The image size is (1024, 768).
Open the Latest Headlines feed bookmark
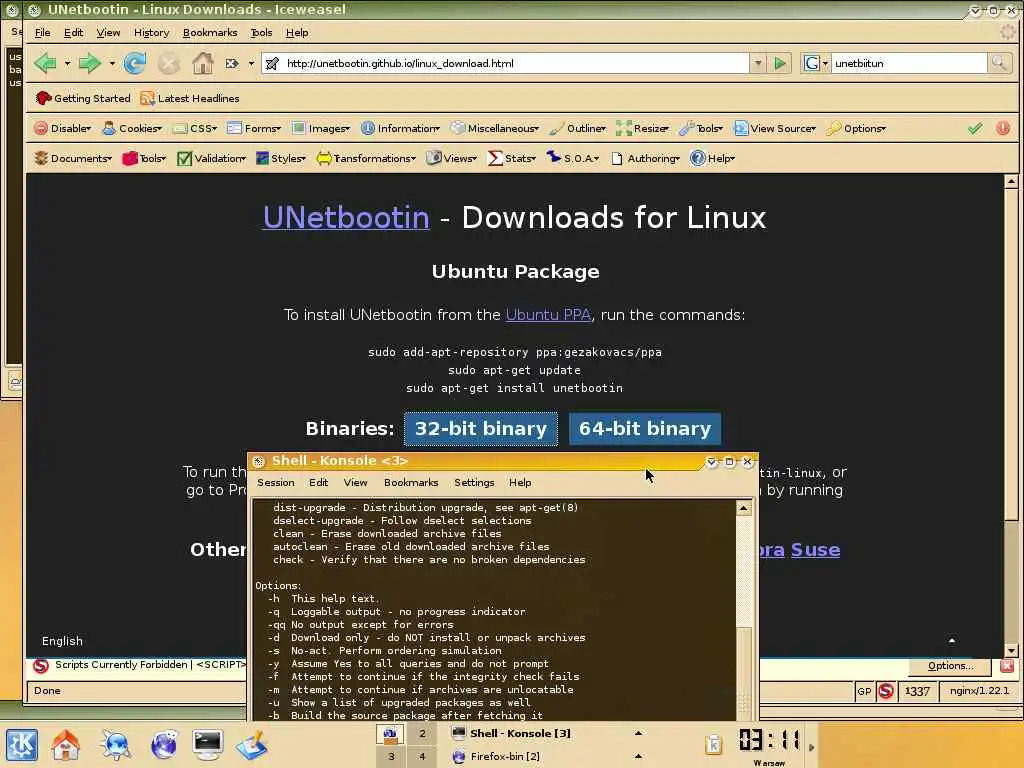click(x=190, y=98)
